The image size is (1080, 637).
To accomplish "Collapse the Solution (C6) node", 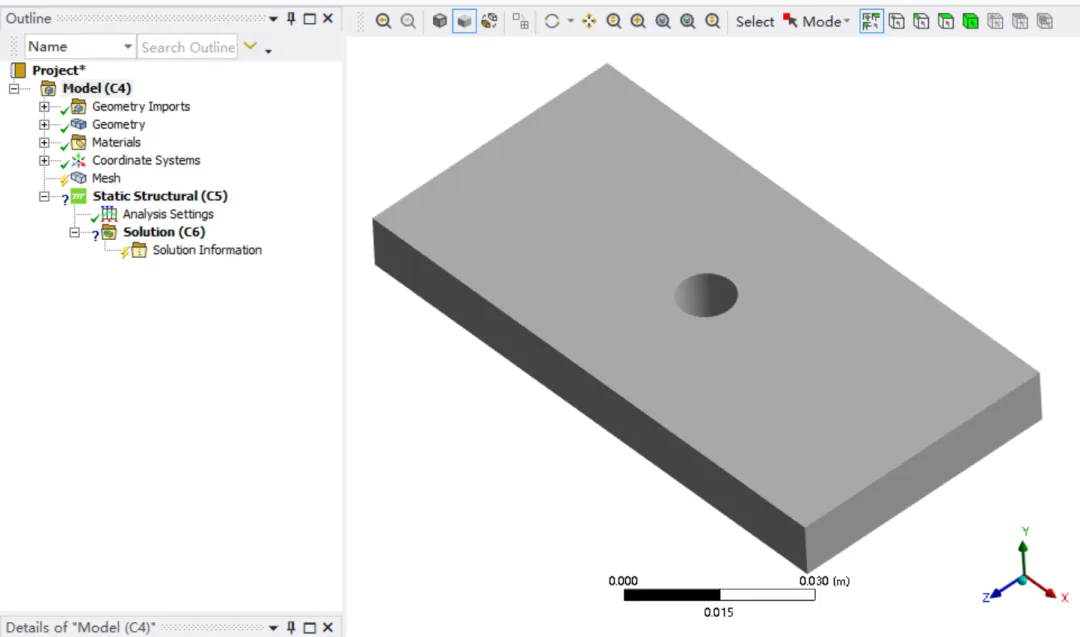I will (x=74, y=232).
